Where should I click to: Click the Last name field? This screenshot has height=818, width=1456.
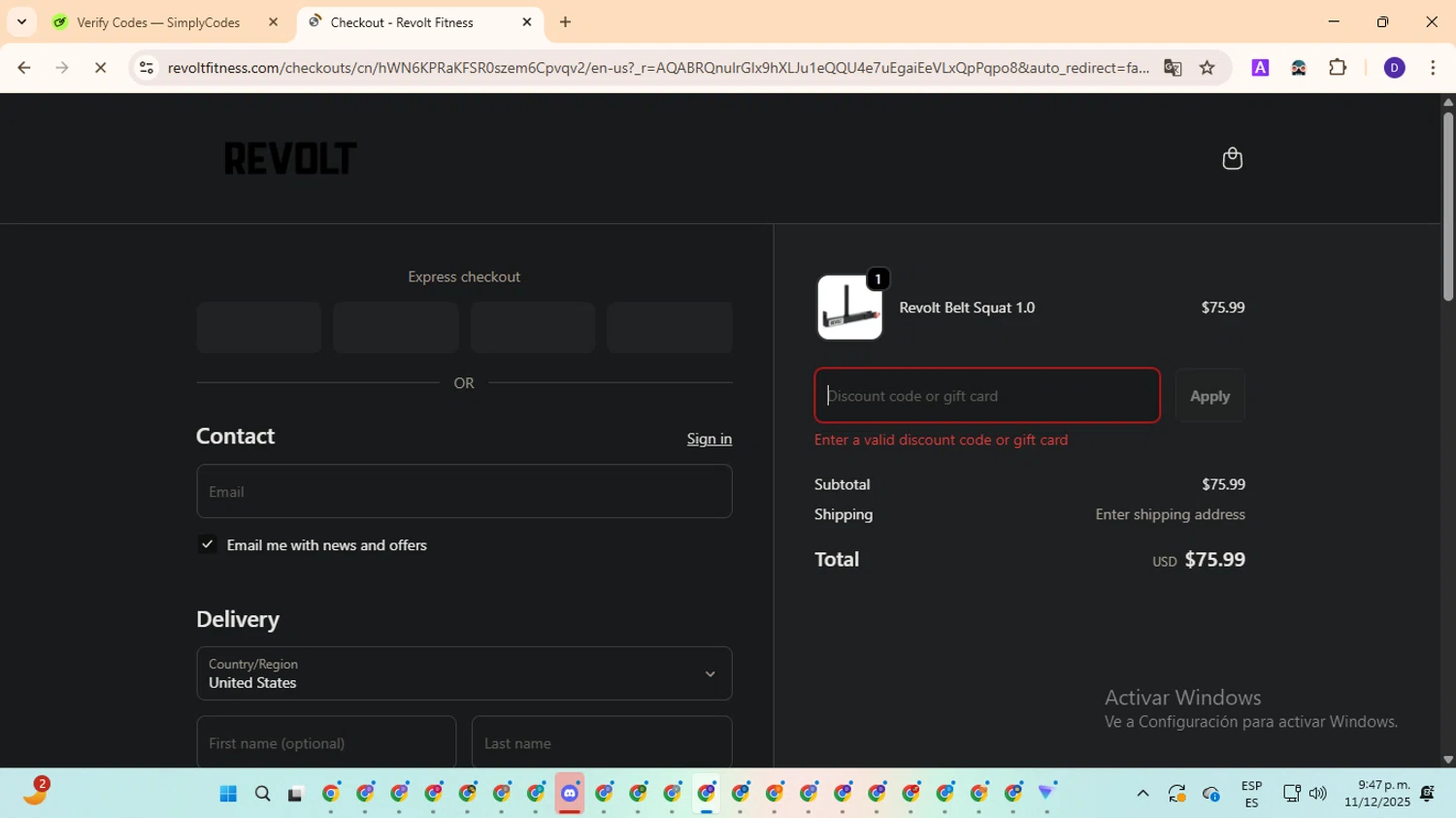pos(602,743)
